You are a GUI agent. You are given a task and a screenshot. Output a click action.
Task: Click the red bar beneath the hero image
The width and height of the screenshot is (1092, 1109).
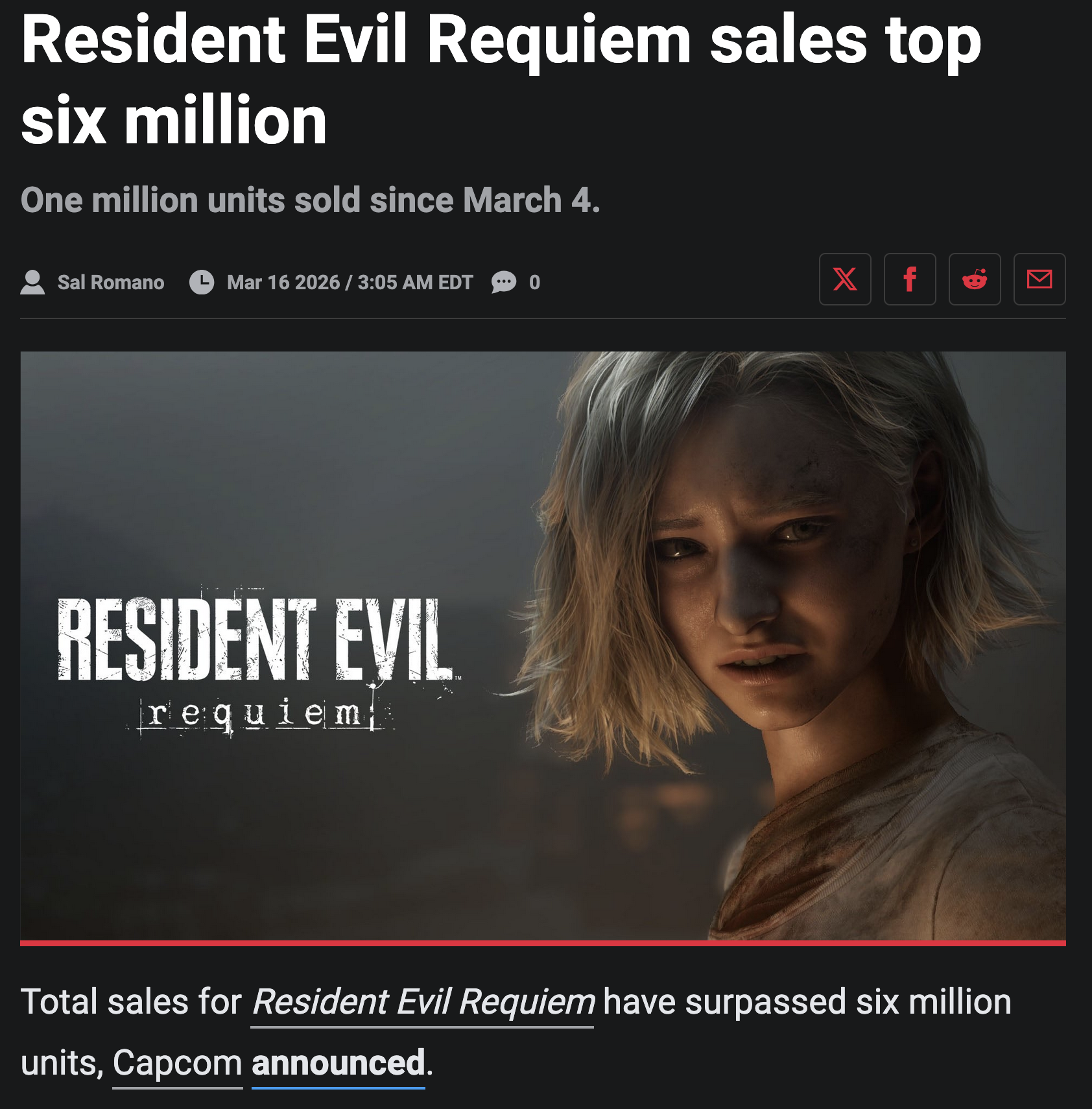(x=543, y=943)
